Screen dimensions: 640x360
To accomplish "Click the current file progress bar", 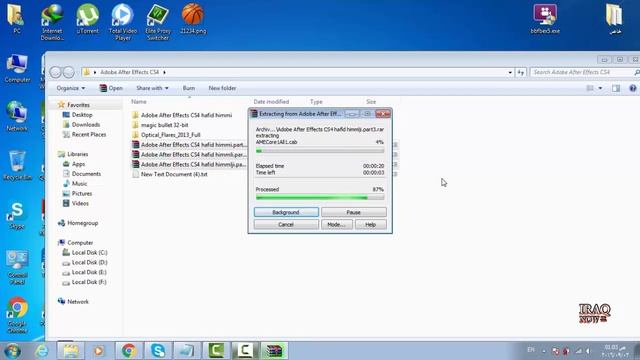I will click(x=320, y=151).
